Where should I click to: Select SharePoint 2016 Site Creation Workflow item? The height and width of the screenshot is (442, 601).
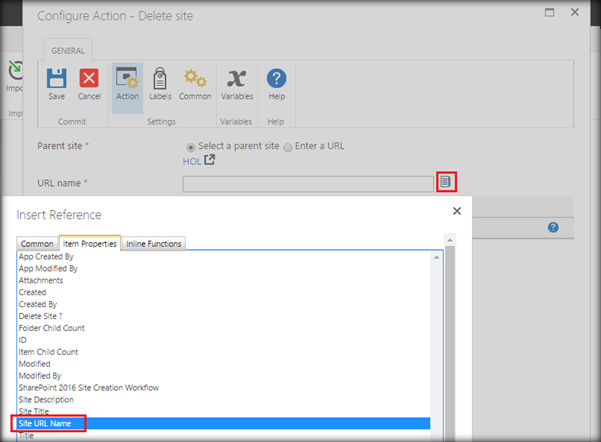click(224, 388)
